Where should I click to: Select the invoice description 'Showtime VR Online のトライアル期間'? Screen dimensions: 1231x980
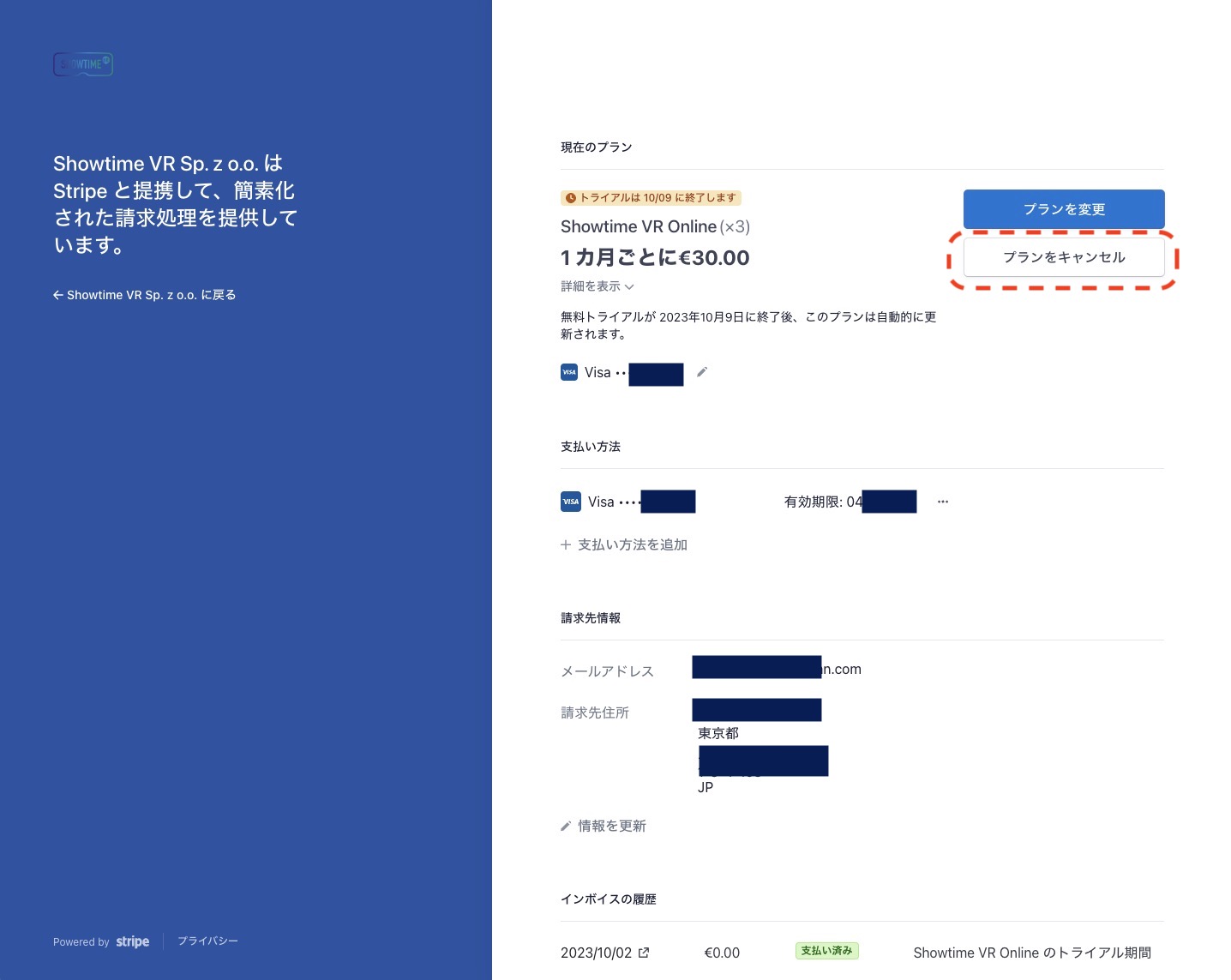tap(1032, 953)
